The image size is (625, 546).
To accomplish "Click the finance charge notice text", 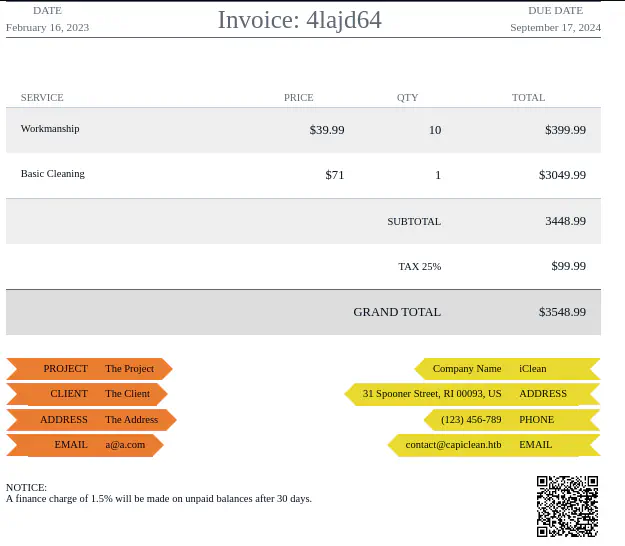I will [159, 498].
